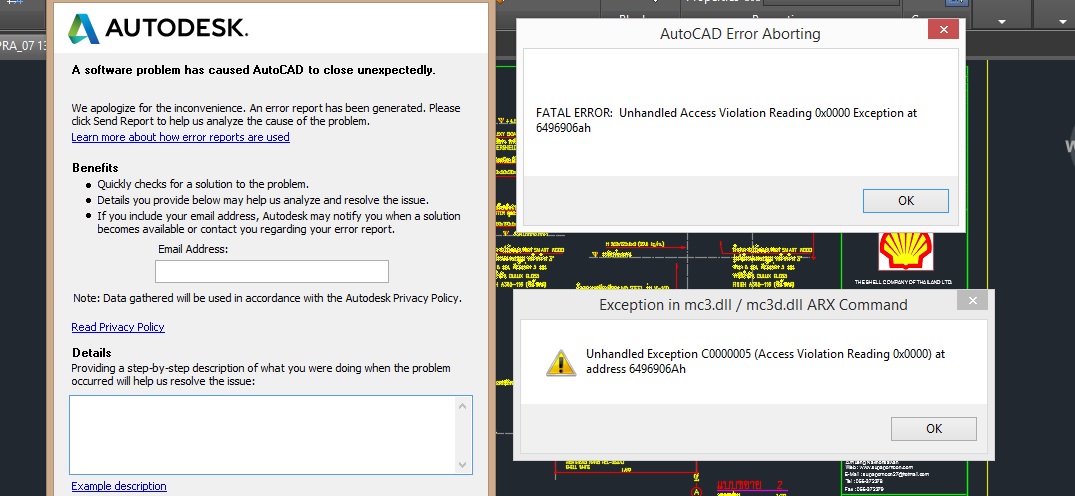Click 'A software problem has caused AutoCAD' heading
The image size is (1075, 496).
253,70
